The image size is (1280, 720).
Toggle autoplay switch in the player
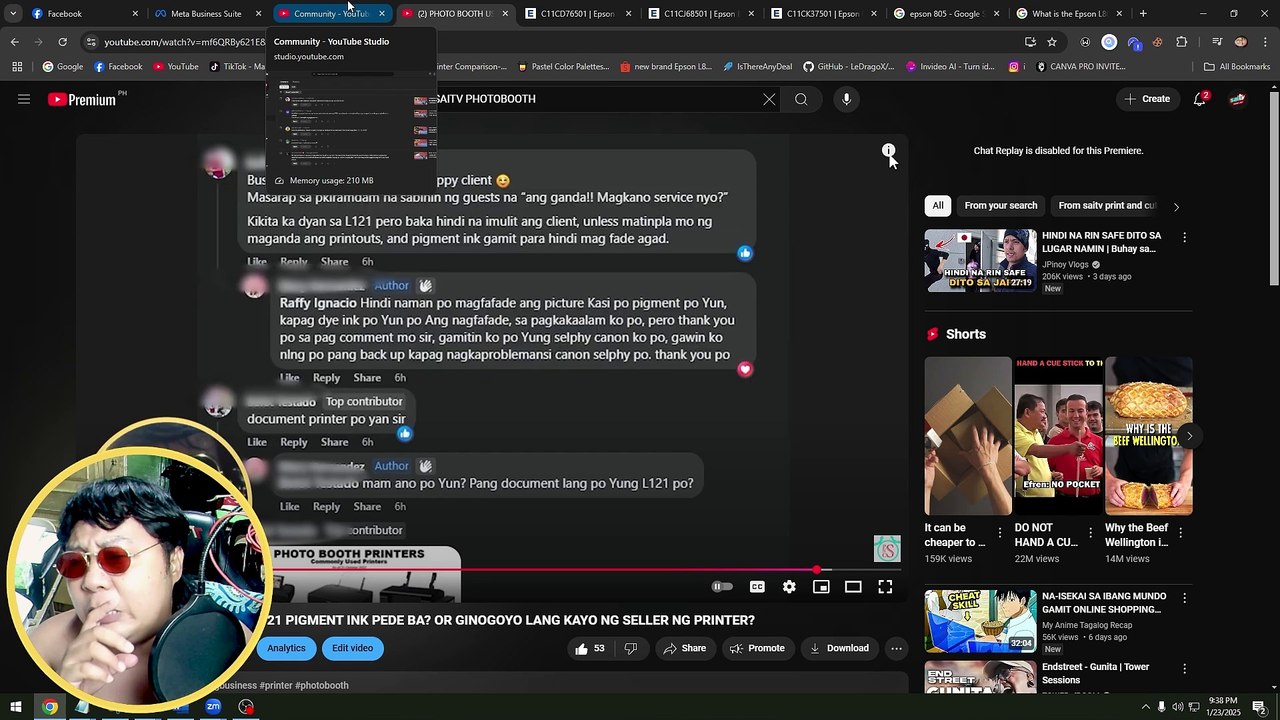722,587
